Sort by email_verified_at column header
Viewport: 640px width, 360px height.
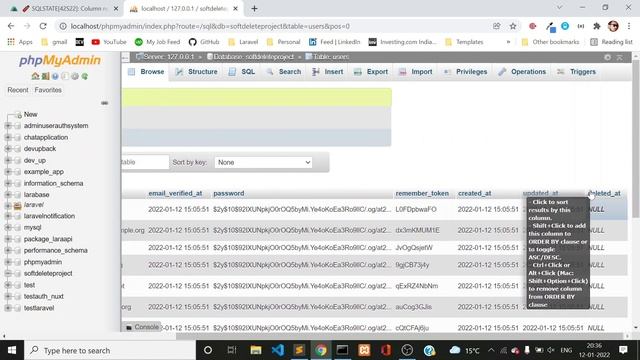(x=175, y=193)
